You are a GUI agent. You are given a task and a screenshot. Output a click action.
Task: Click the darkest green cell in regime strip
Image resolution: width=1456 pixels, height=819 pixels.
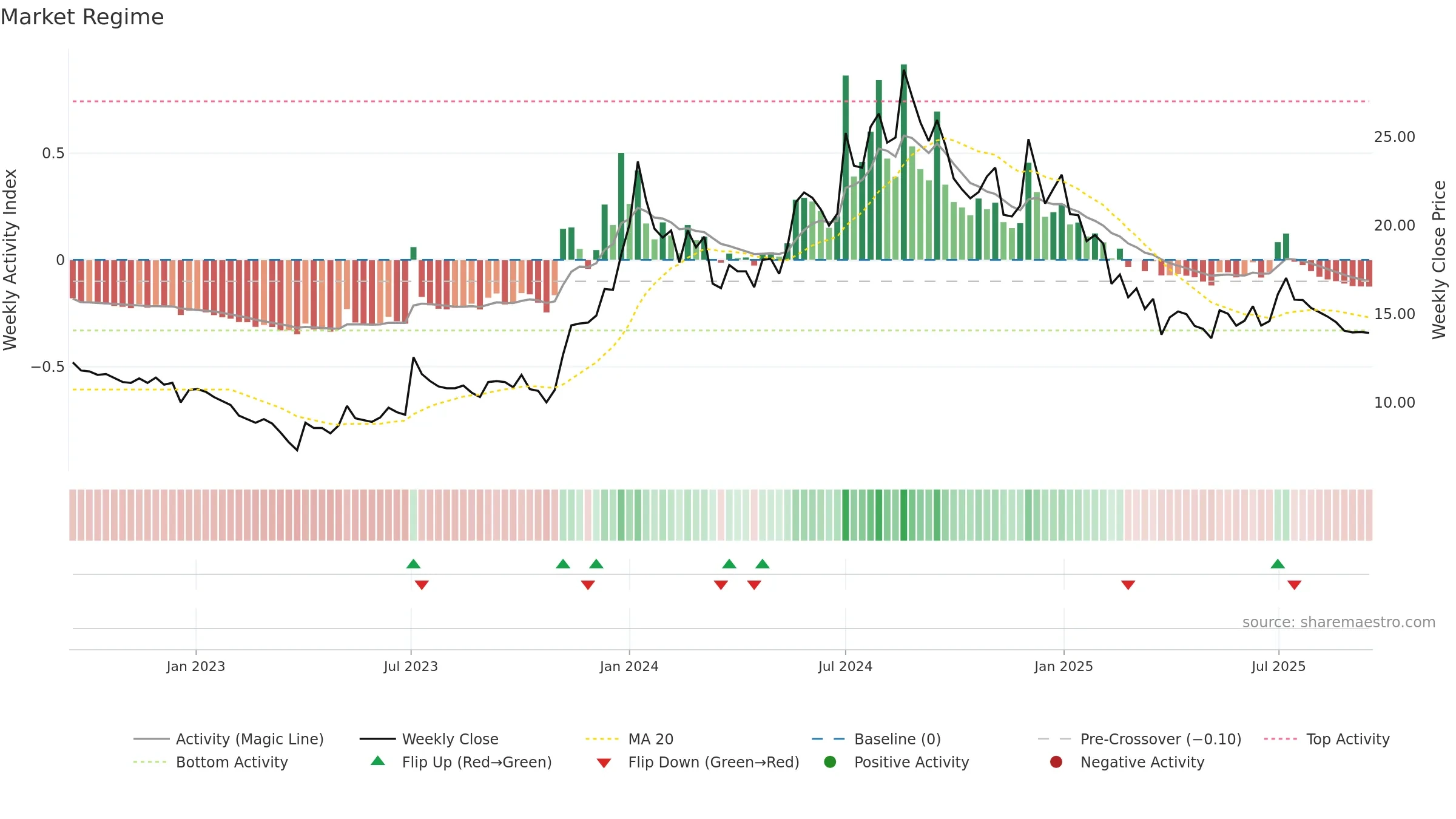[904, 515]
